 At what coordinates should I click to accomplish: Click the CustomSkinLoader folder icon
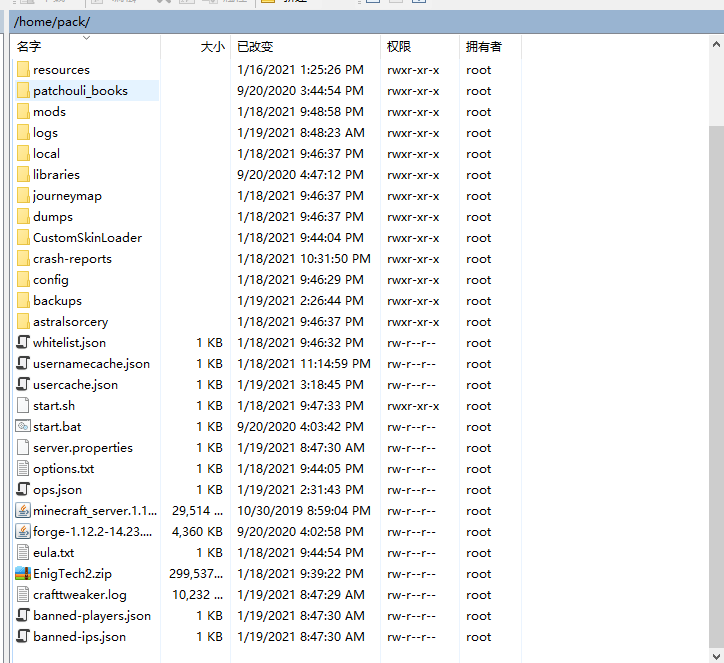[23, 238]
